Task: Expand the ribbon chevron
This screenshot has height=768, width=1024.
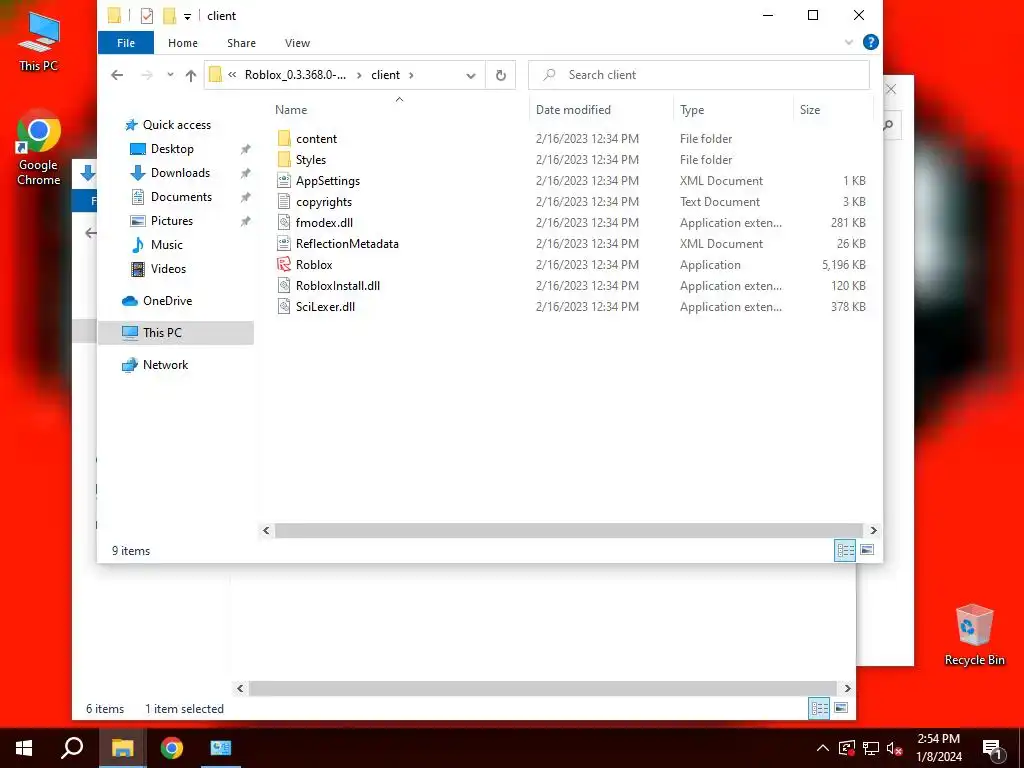Action: click(848, 42)
